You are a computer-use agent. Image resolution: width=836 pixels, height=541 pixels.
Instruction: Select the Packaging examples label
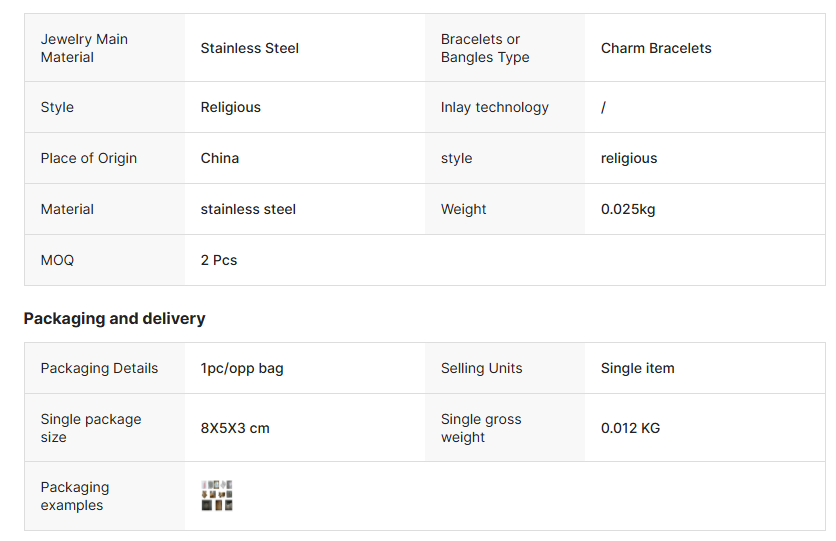[75, 496]
